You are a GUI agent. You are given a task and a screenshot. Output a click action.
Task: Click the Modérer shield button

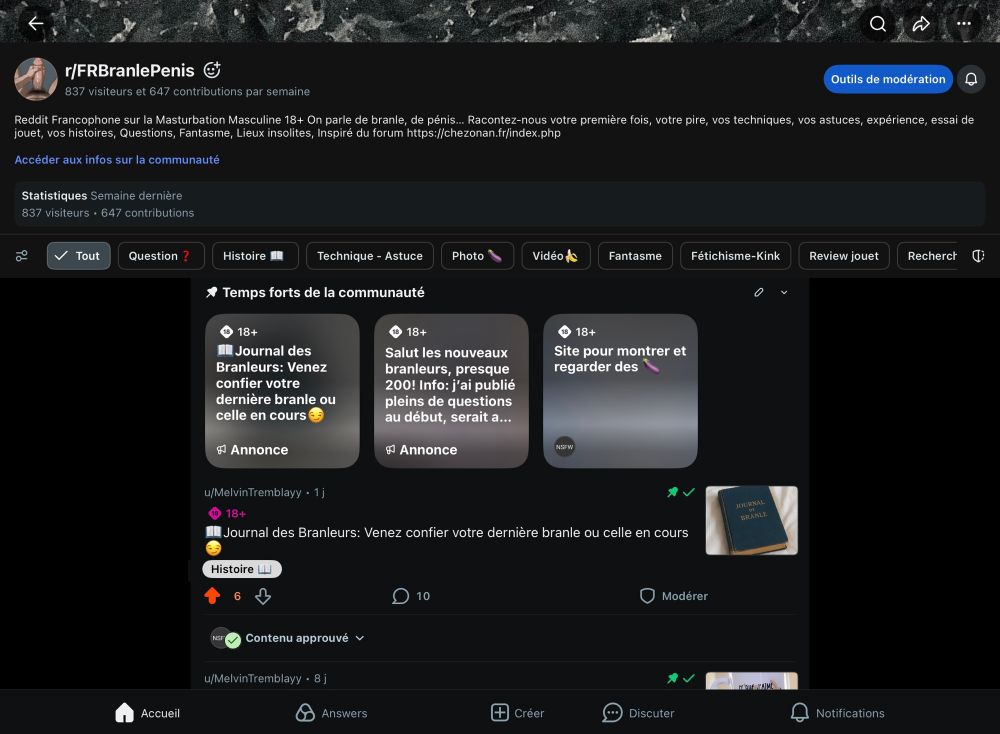click(x=673, y=596)
